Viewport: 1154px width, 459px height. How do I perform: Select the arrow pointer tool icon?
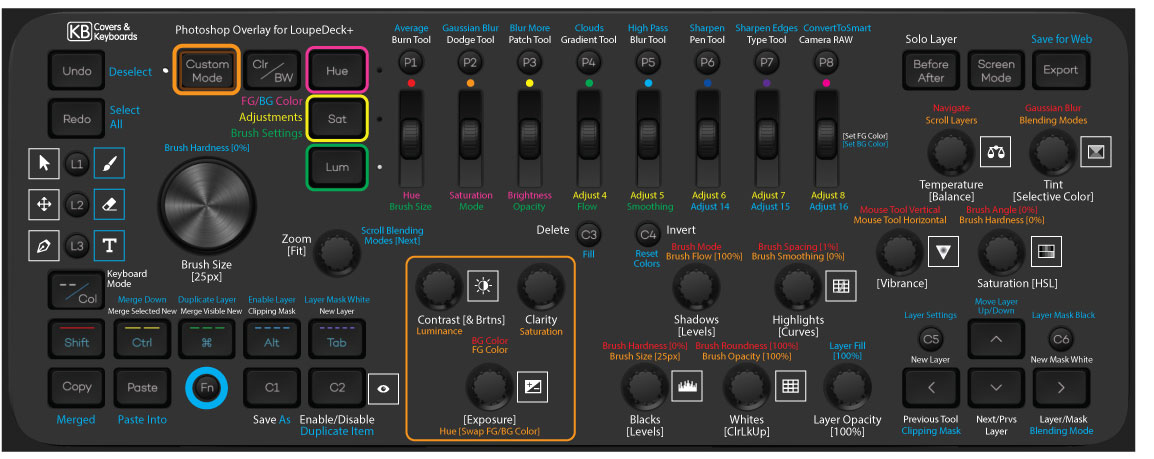(x=44, y=163)
